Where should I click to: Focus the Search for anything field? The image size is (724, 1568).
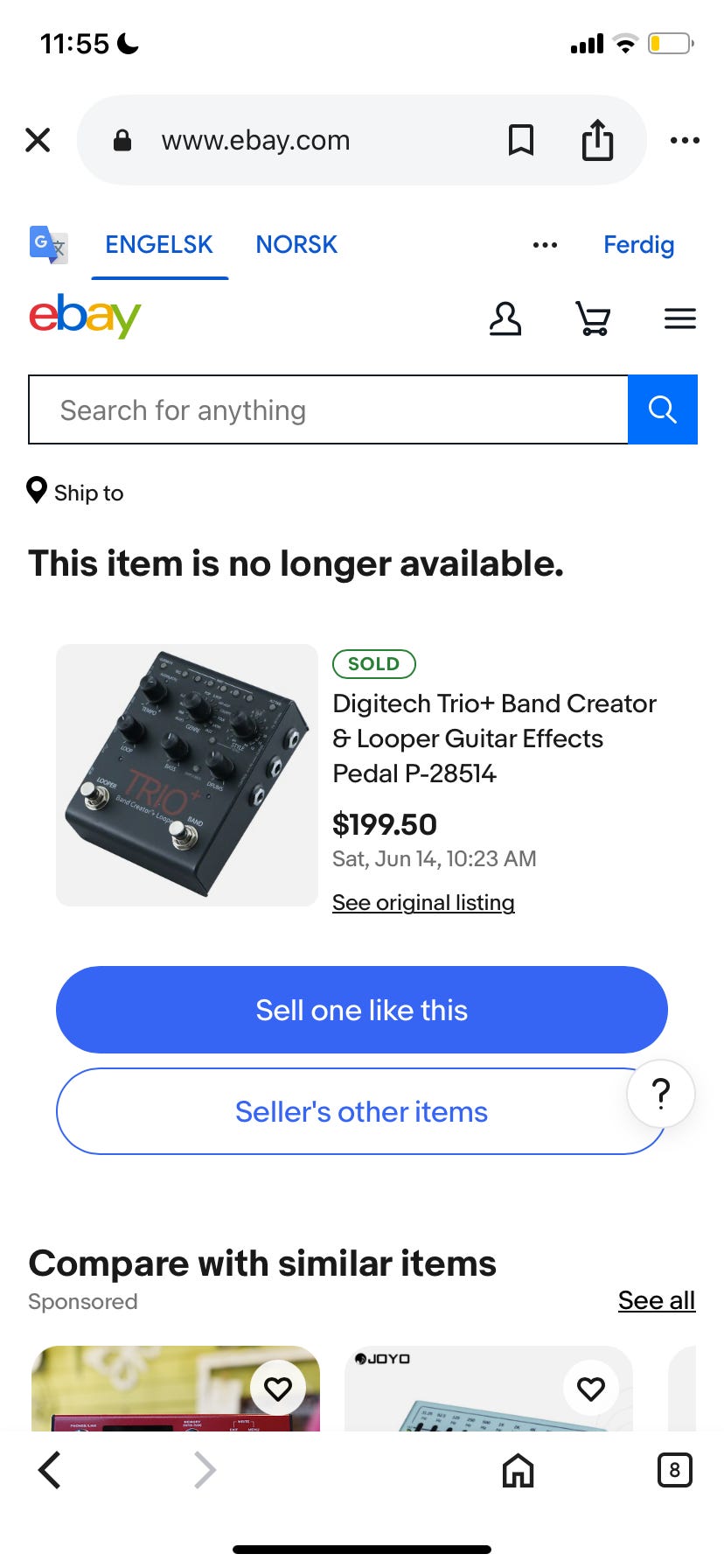pyautogui.click(x=329, y=409)
